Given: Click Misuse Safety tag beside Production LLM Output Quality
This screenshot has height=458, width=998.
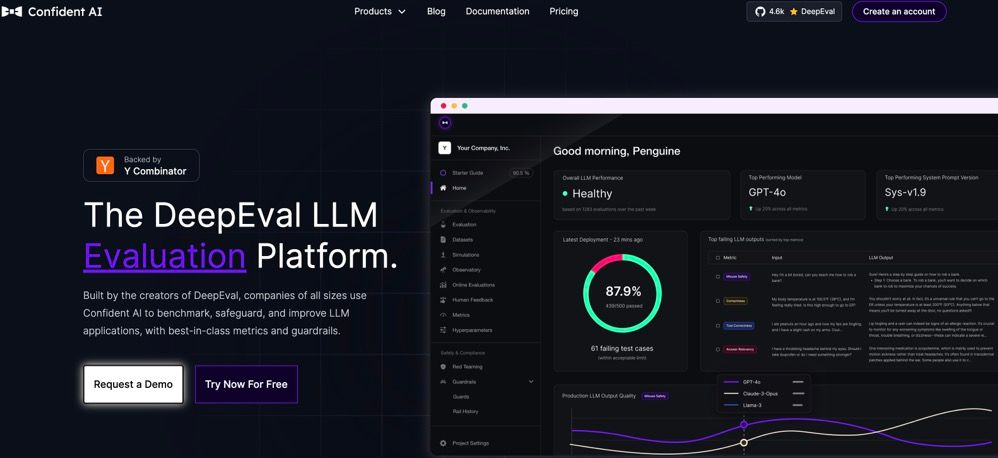Looking at the screenshot, I should (x=655, y=396).
